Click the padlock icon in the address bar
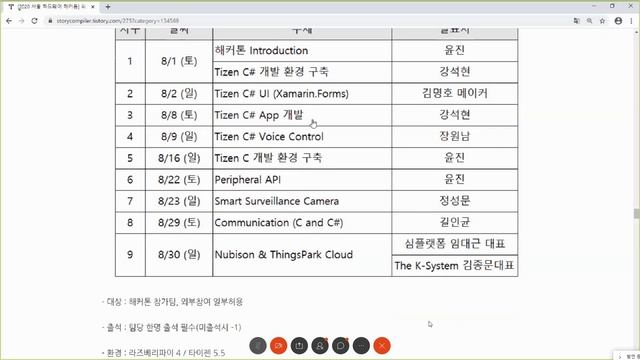 point(50,21)
